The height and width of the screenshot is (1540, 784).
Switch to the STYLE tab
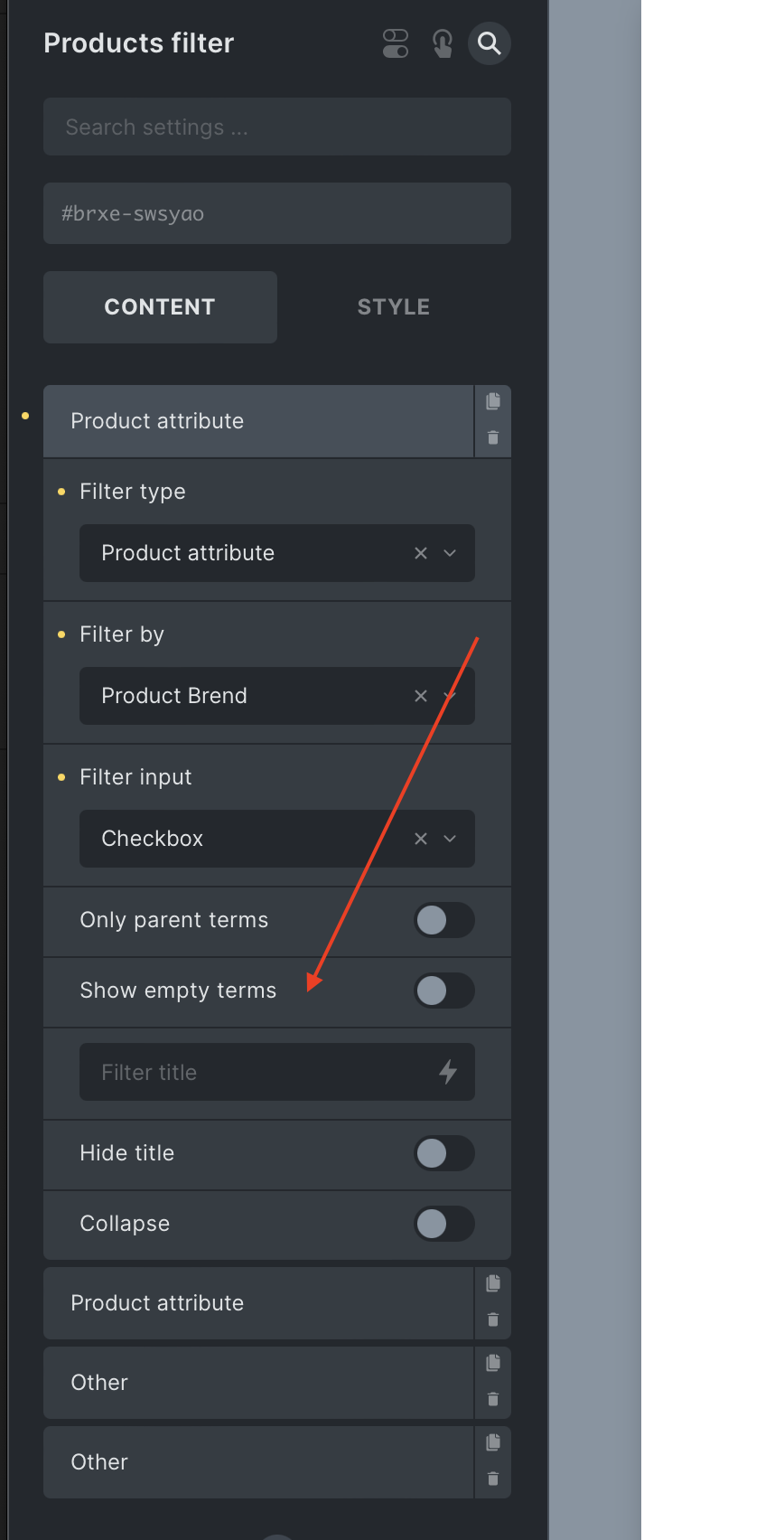tap(394, 307)
